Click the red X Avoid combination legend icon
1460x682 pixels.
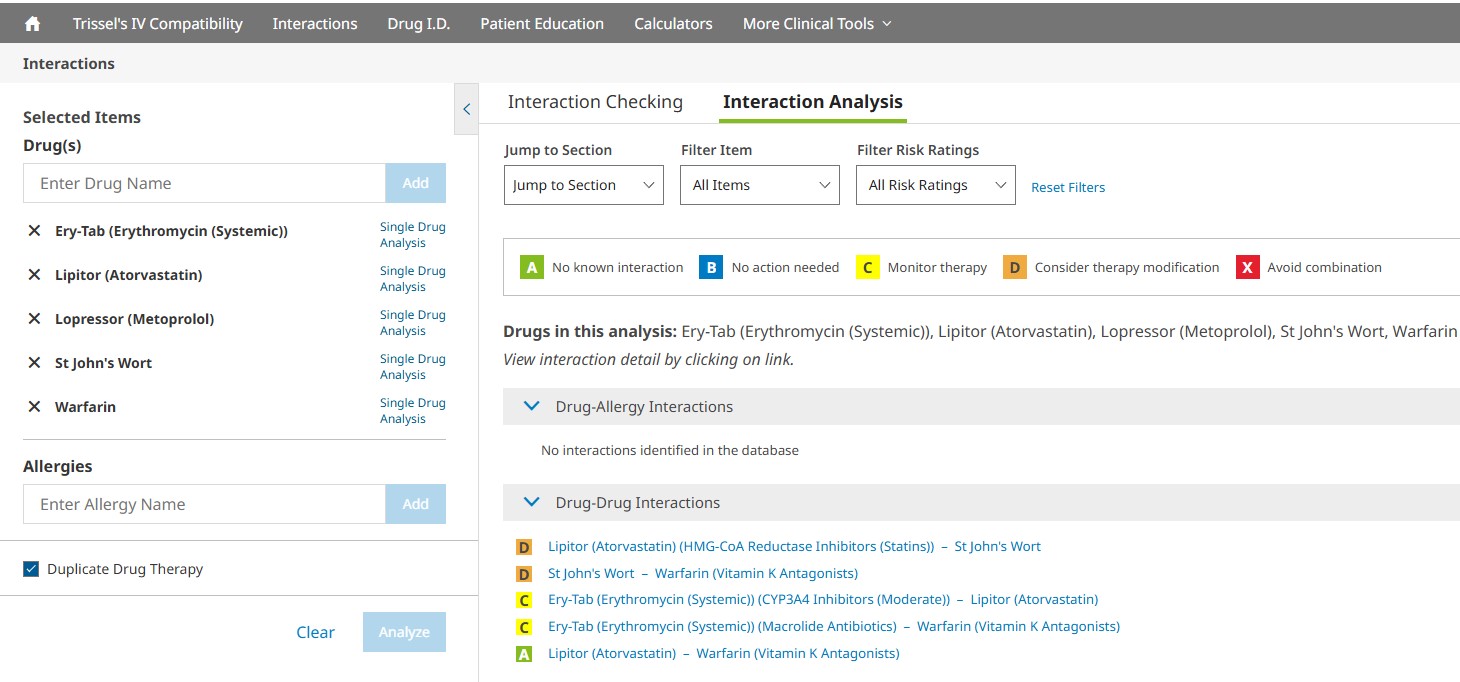pos(1247,267)
